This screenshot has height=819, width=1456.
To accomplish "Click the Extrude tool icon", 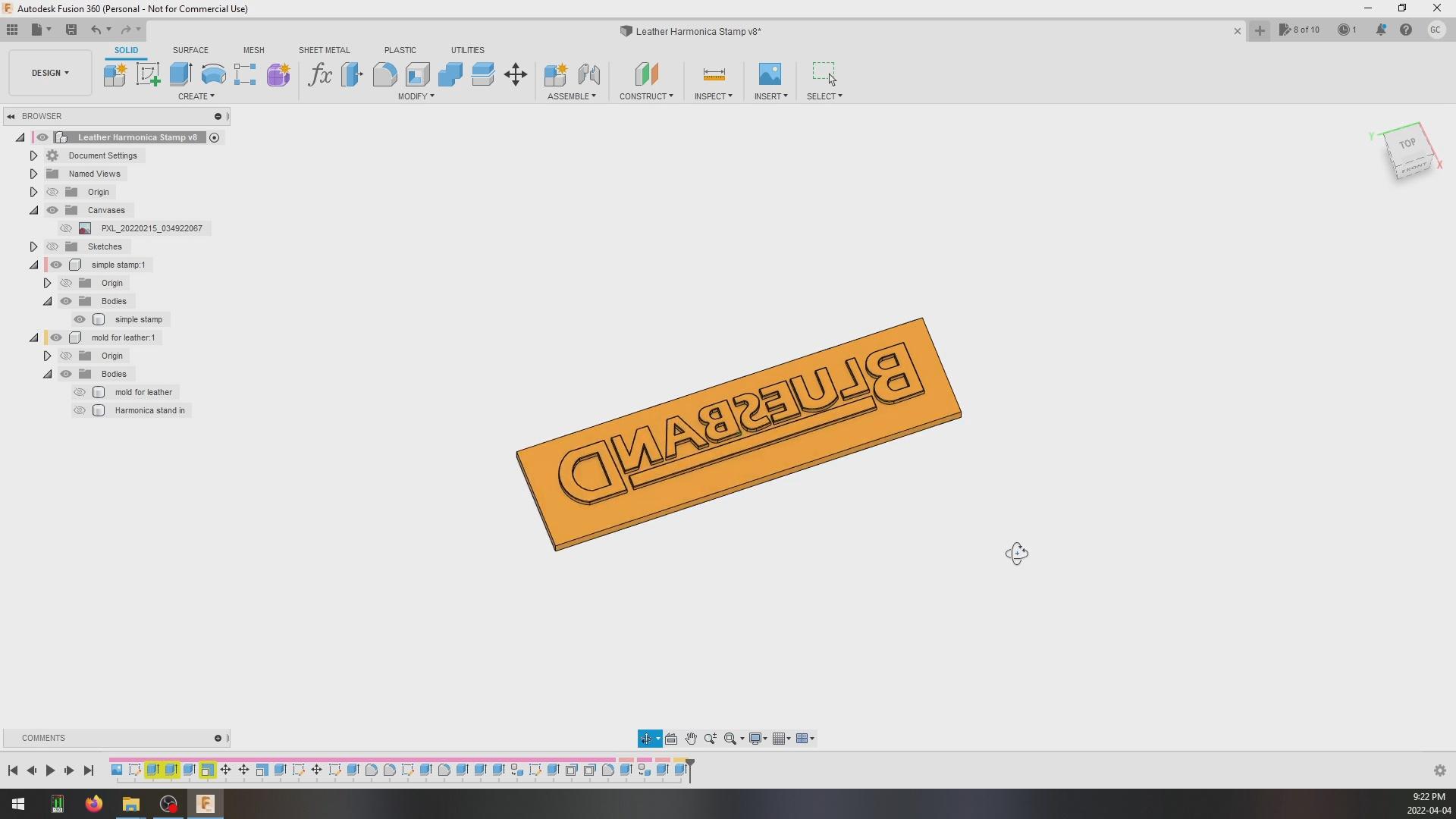I will coord(180,74).
